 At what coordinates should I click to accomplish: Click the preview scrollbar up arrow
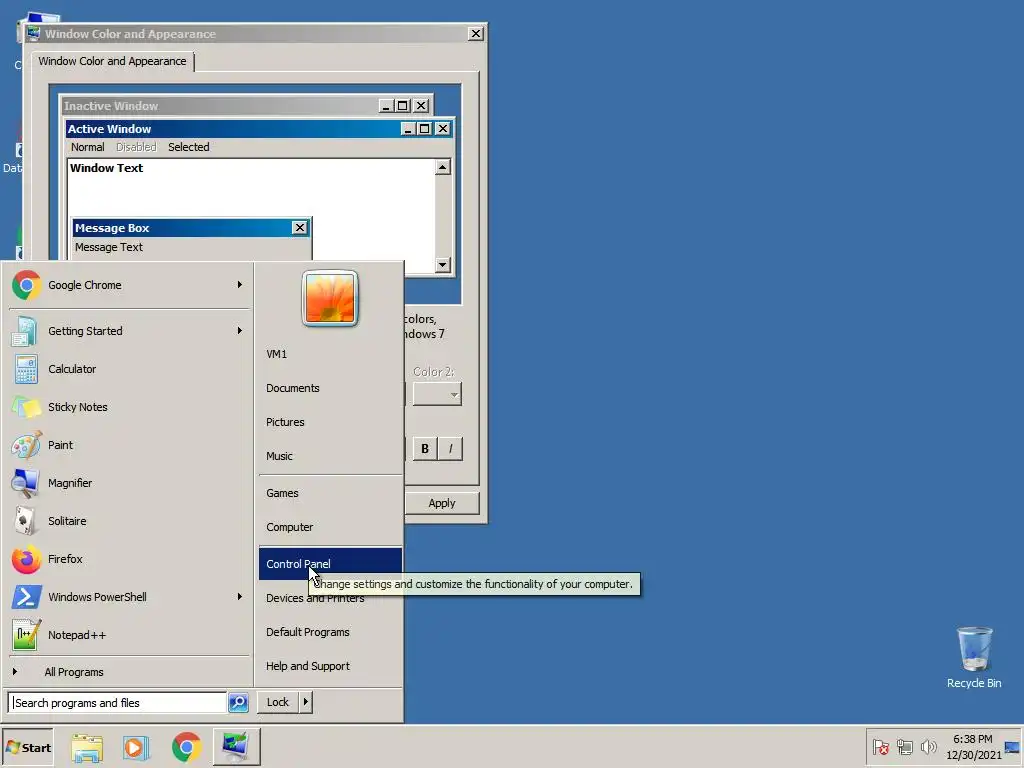(x=443, y=168)
